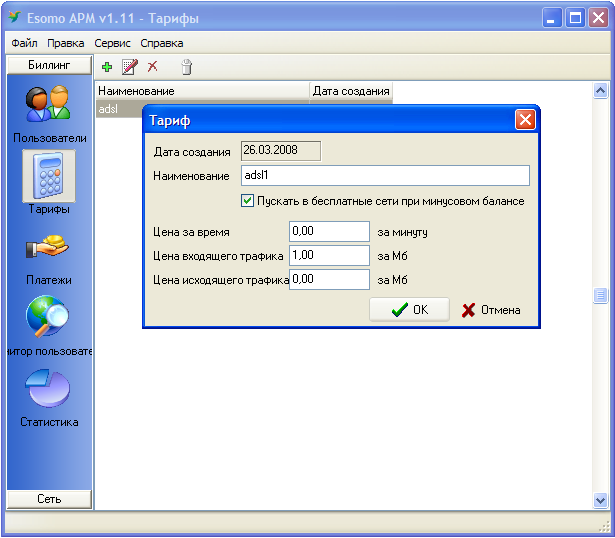This screenshot has width=615, height=538.
Task: Open the Статистика pie chart icon
Action: pos(48,387)
